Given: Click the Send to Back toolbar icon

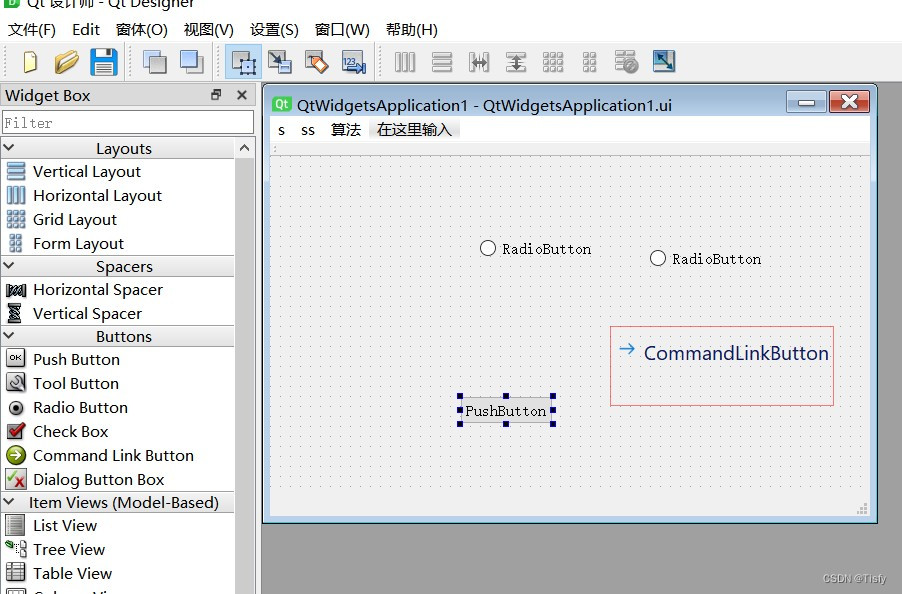Looking at the screenshot, I should pos(154,62).
